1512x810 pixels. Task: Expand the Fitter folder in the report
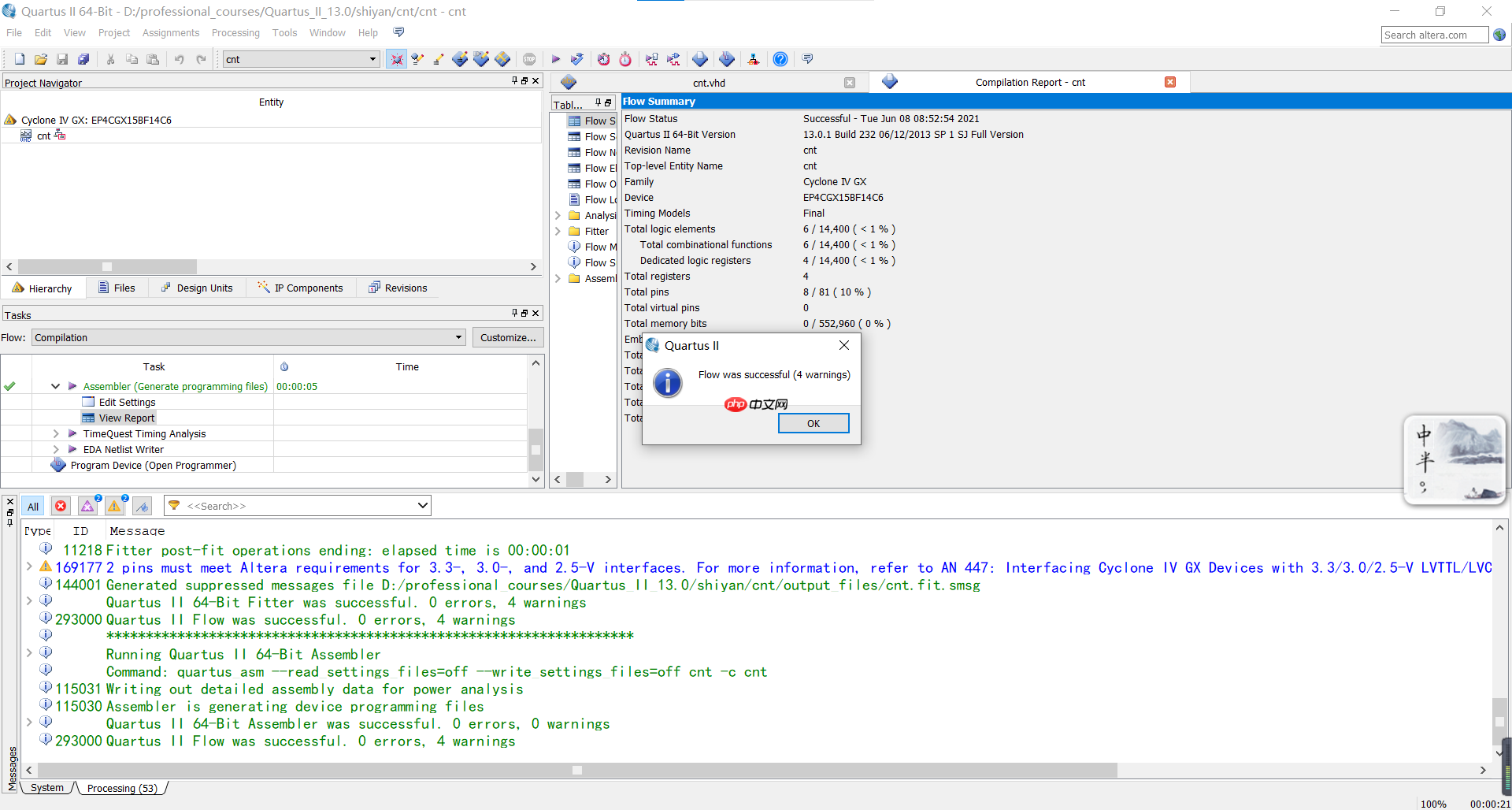pos(559,231)
